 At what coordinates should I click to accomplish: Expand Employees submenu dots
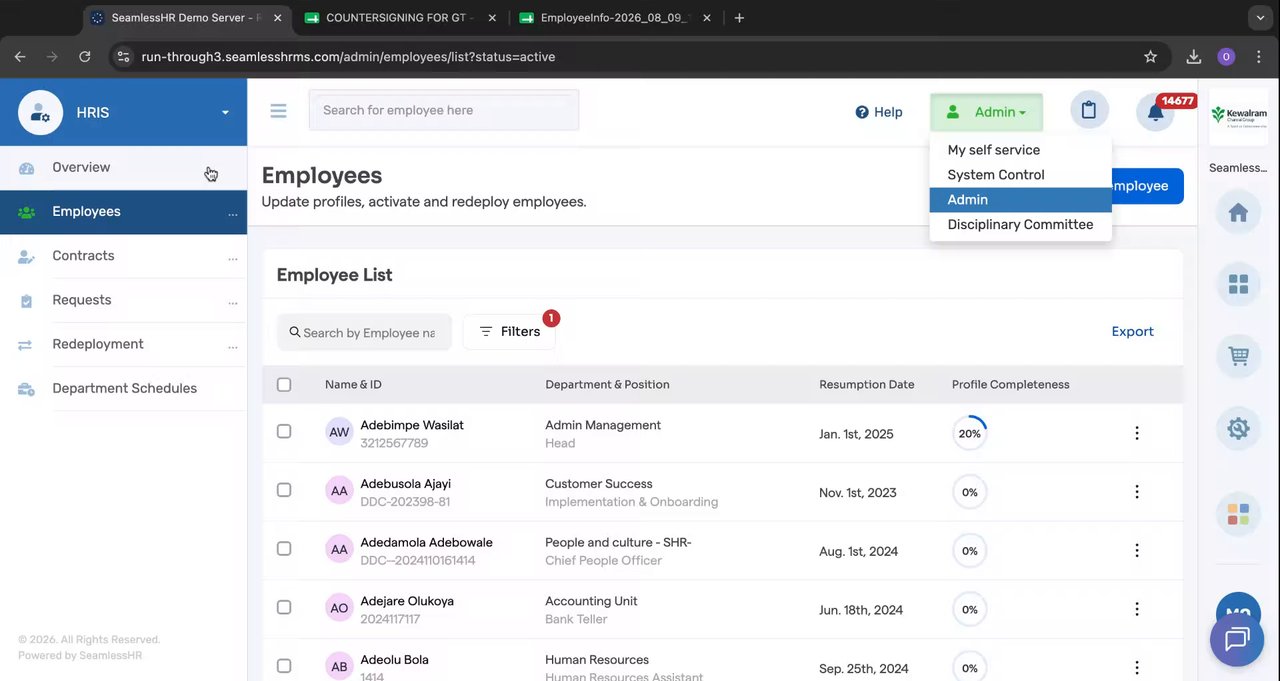(232, 214)
